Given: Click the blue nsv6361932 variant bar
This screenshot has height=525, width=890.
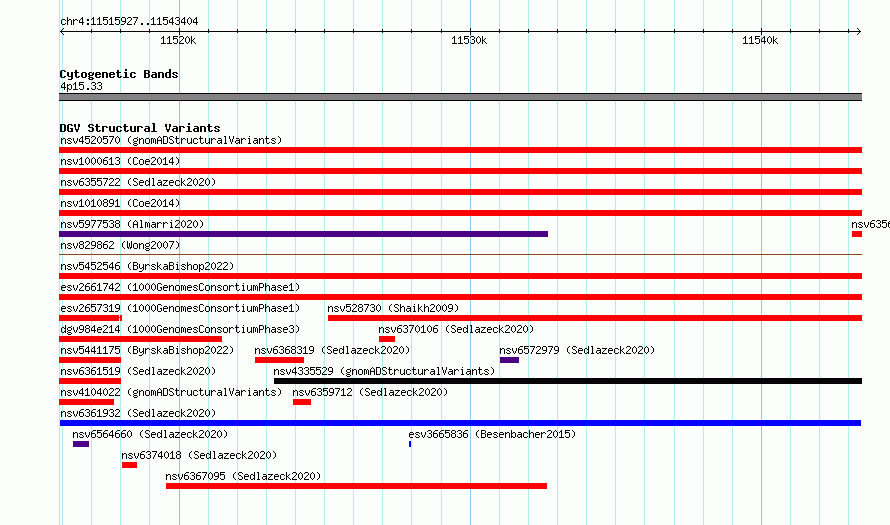Looking at the screenshot, I should [460, 423].
